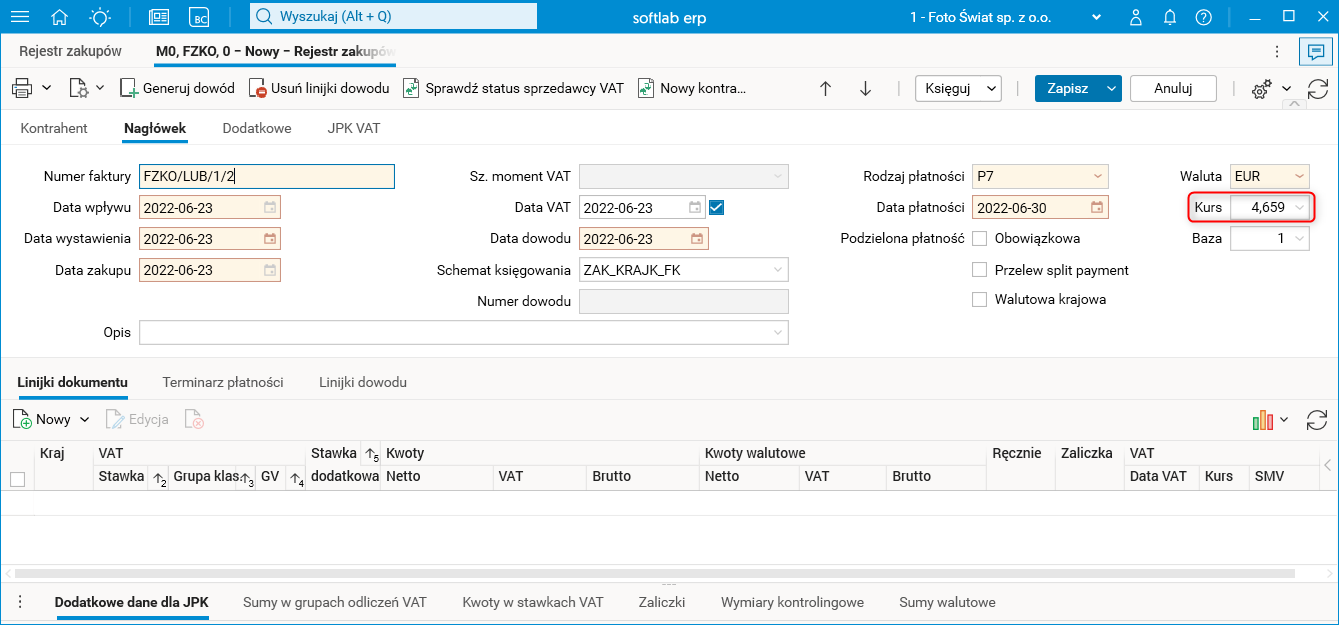The width and height of the screenshot is (1339, 625).
Task: Click Usuń linijki dowodu icon
Action: coord(257,88)
